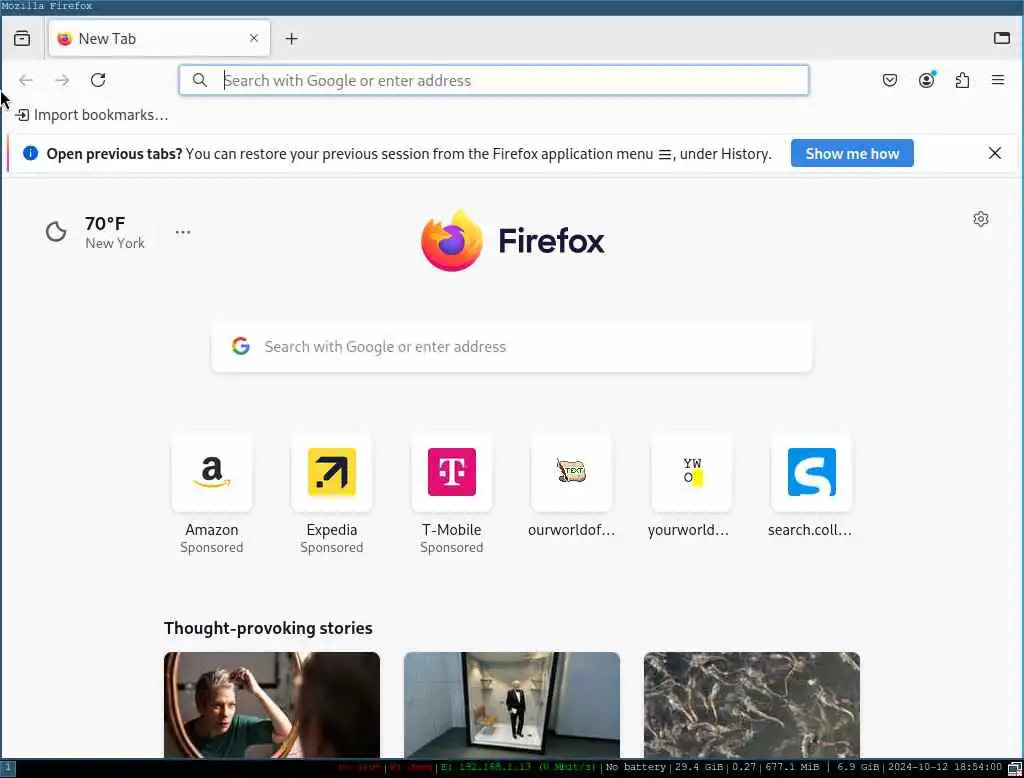Open the weather widget options menu
1024x778 pixels.
(183, 232)
